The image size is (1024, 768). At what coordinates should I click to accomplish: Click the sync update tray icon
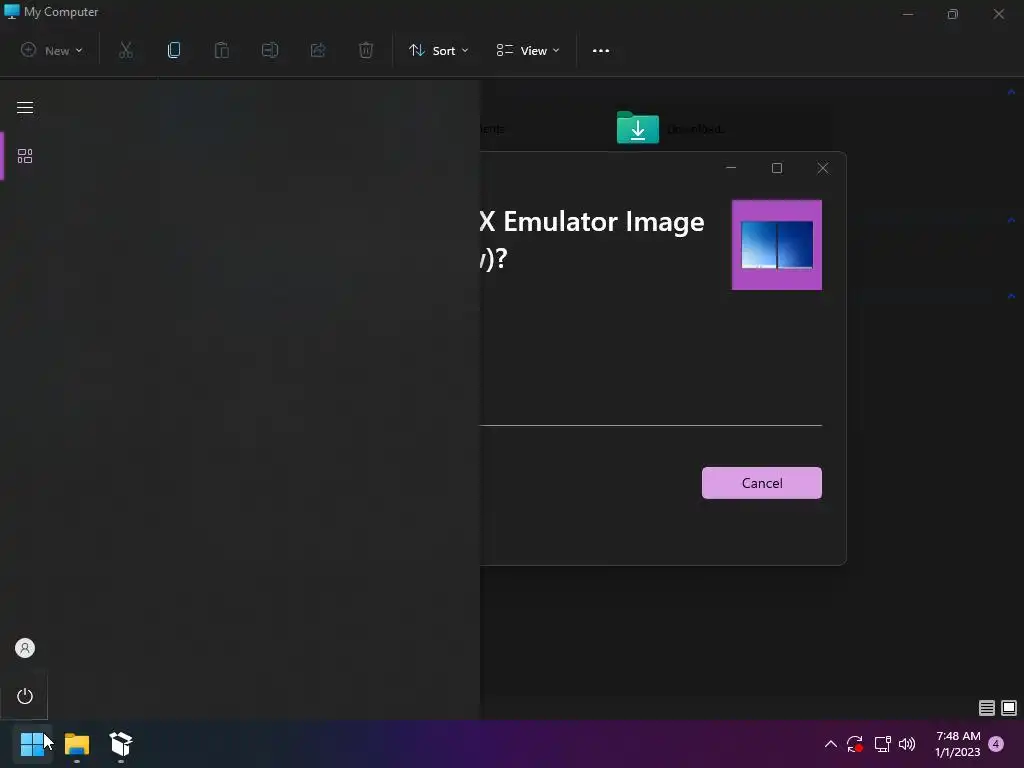[855, 744]
